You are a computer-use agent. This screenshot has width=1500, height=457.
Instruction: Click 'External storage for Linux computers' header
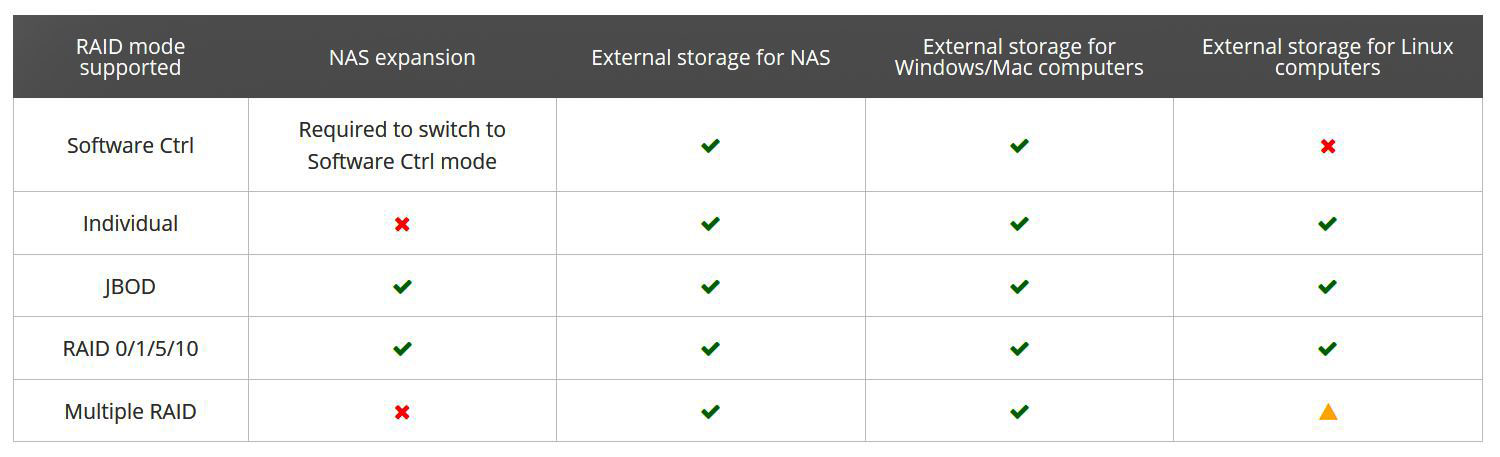tap(1327, 57)
